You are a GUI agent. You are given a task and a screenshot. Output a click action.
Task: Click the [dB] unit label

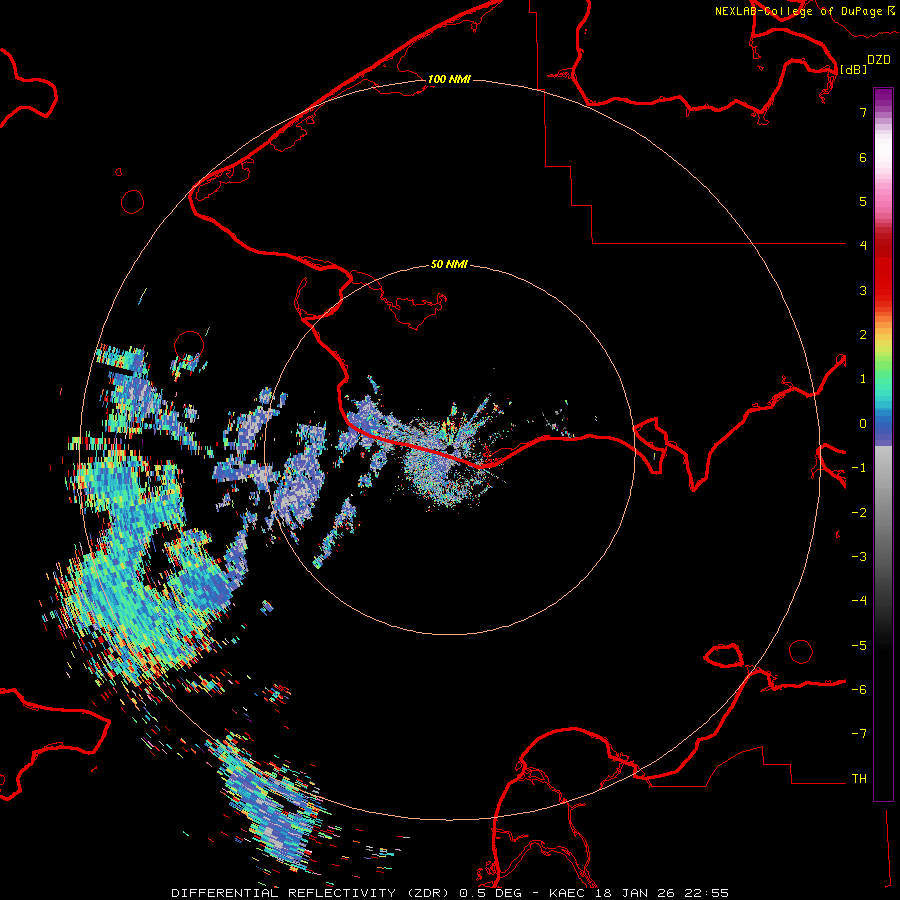(853, 69)
